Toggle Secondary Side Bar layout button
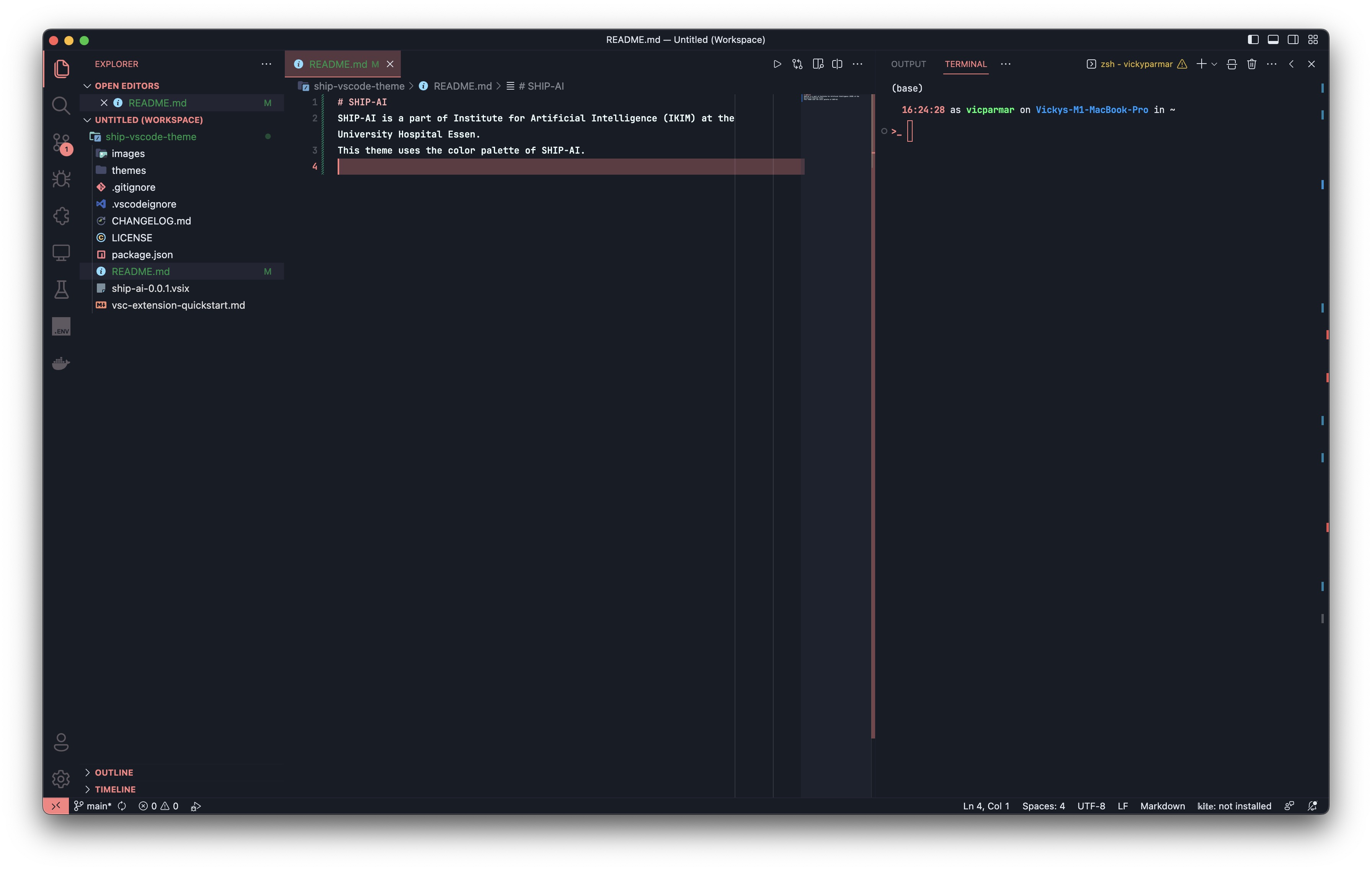Image resolution: width=1372 pixels, height=871 pixels. [1293, 39]
